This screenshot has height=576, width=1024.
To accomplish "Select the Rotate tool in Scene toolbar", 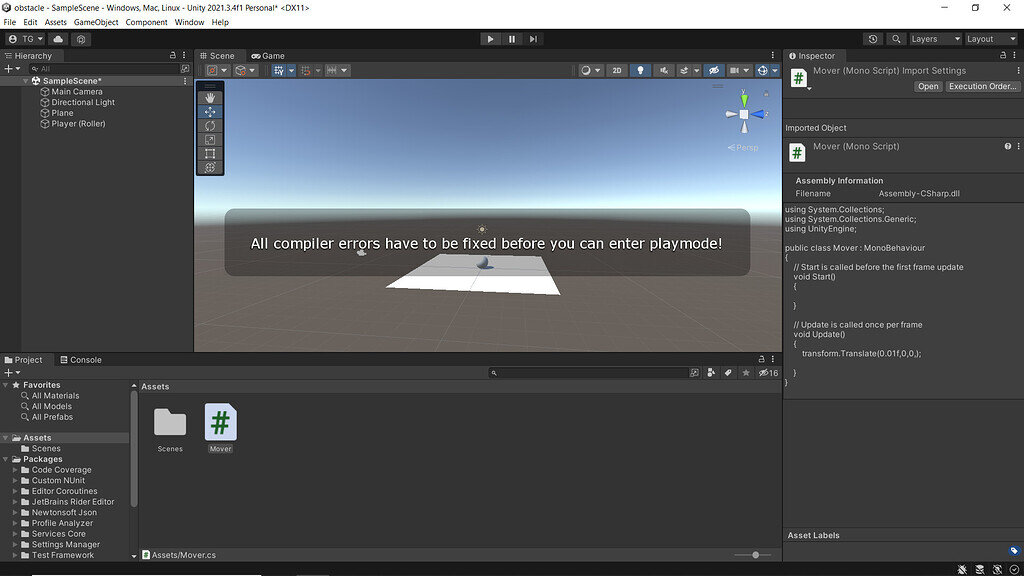I will coord(210,126).
